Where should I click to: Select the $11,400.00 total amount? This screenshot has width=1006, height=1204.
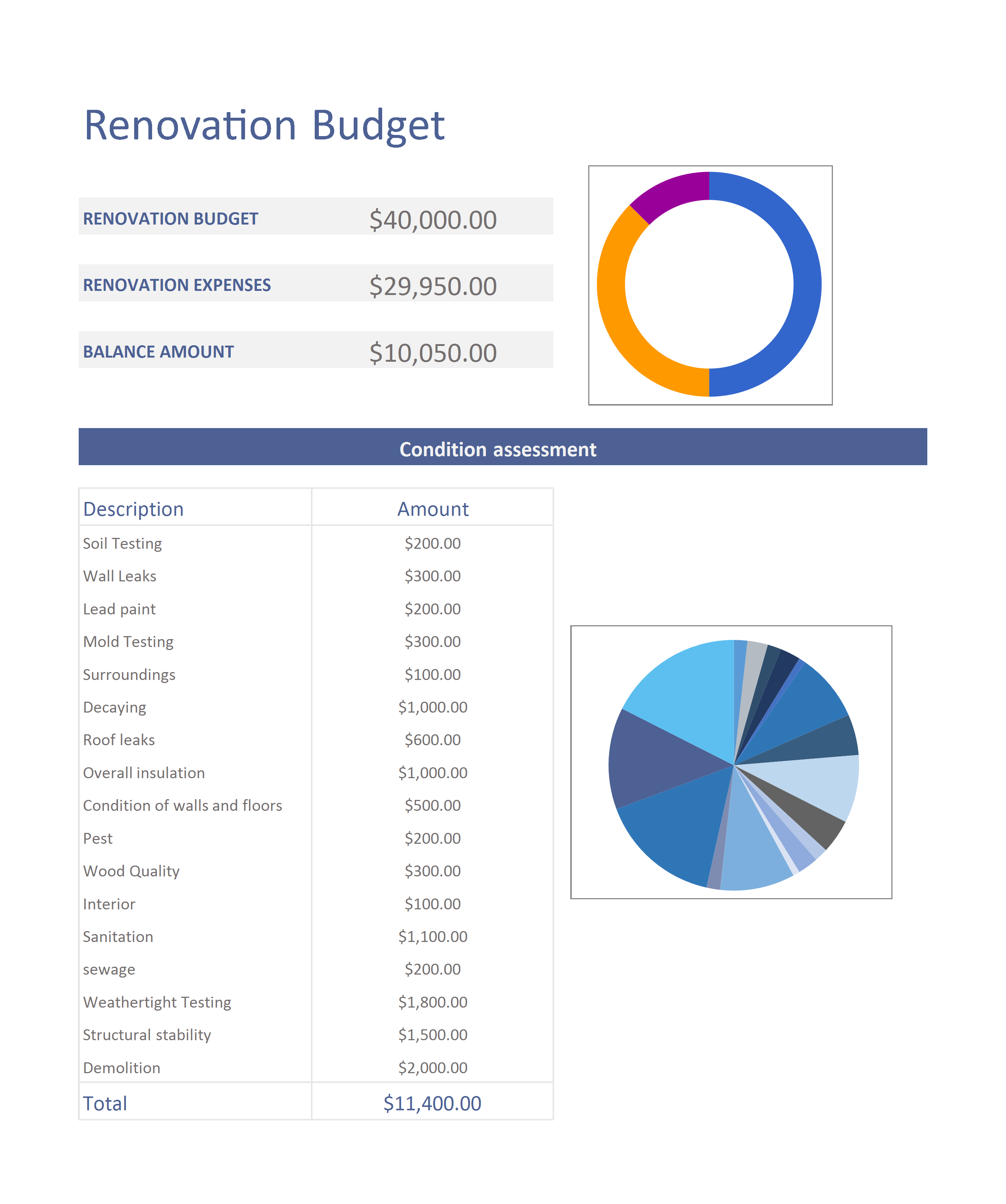tap(433, 1104)
